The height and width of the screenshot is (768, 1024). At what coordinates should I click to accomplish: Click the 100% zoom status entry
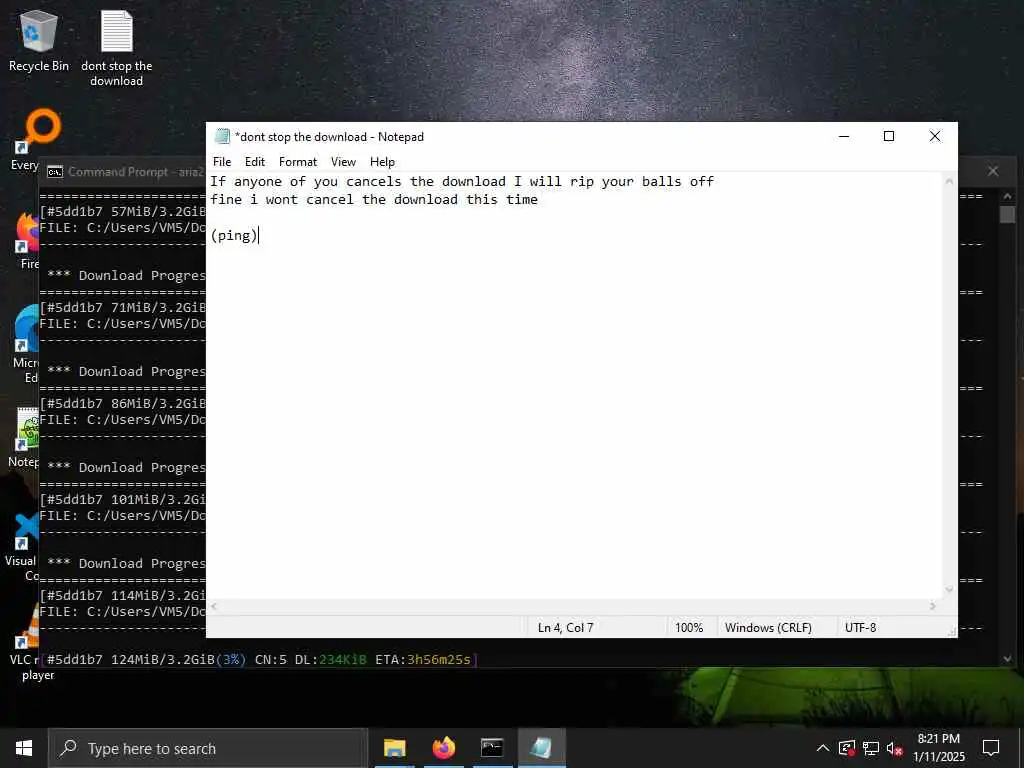[x=689, y=628]
